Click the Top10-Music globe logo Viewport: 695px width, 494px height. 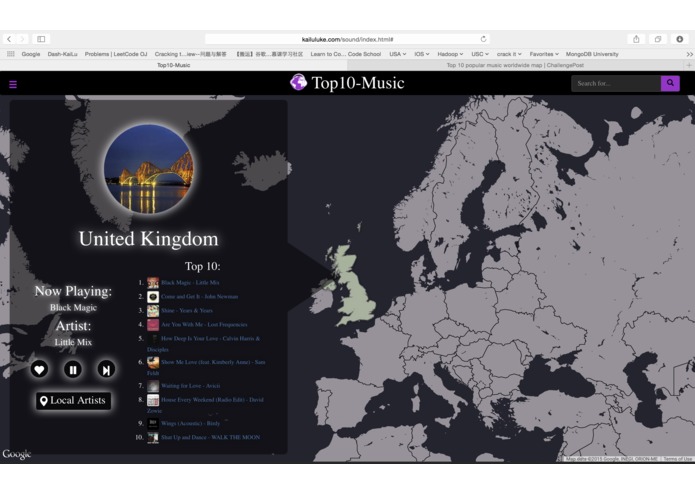coord(298,82)
